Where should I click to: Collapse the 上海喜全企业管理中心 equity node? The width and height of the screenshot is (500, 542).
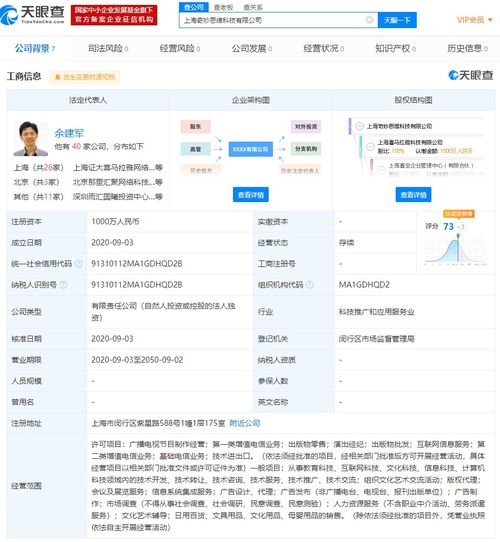(381, 169)
